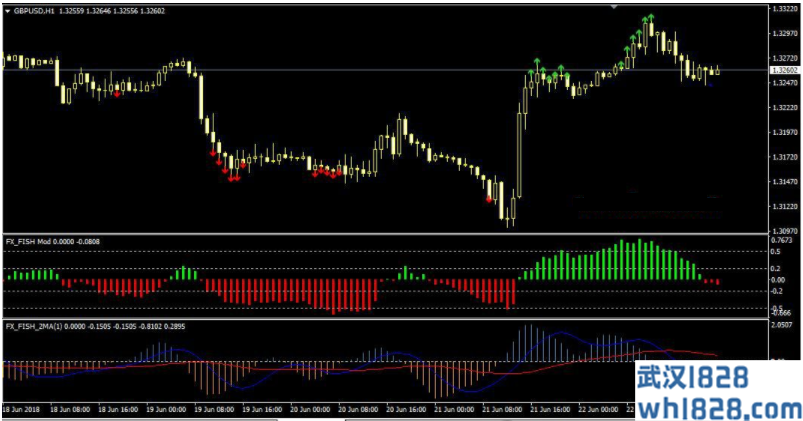The image size is (803, 421).
Task: Click the topmost green arrow at price peak
Action: 649,18
